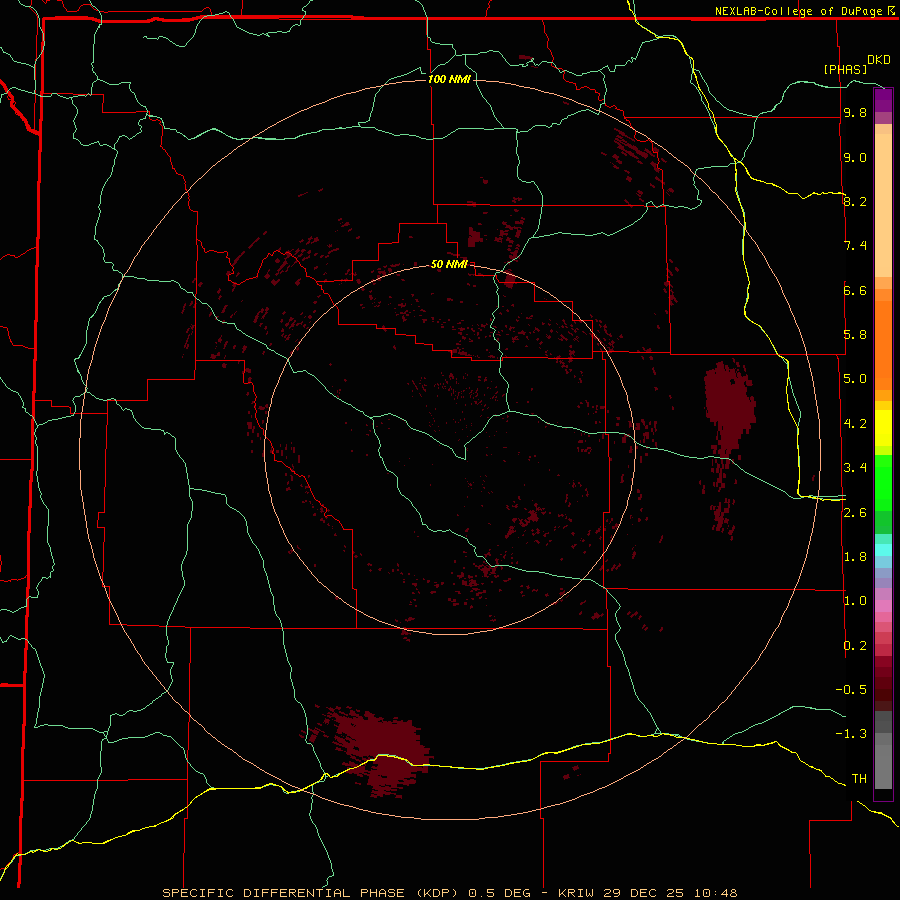The image size is (900, 900).
Task: Select the 5.0 scale value
Action: 855,379
